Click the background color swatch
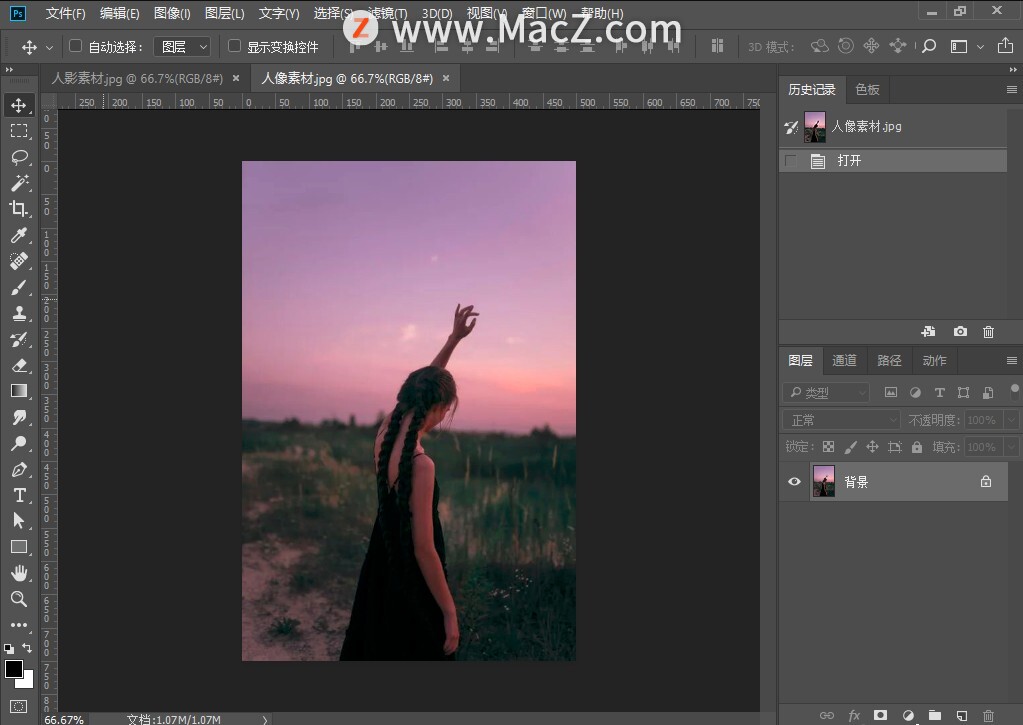The height and width of the screenshot is (725, 1023). click(x=27, y=683)
